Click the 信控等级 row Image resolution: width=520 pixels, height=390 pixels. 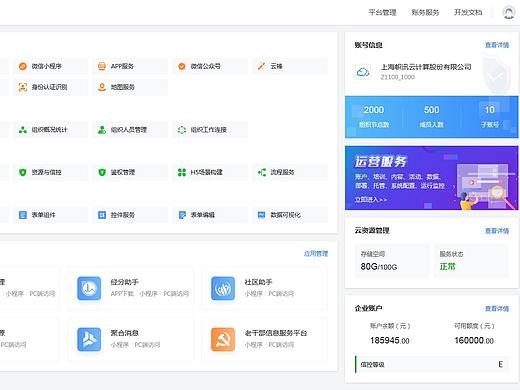click(432, 364)
